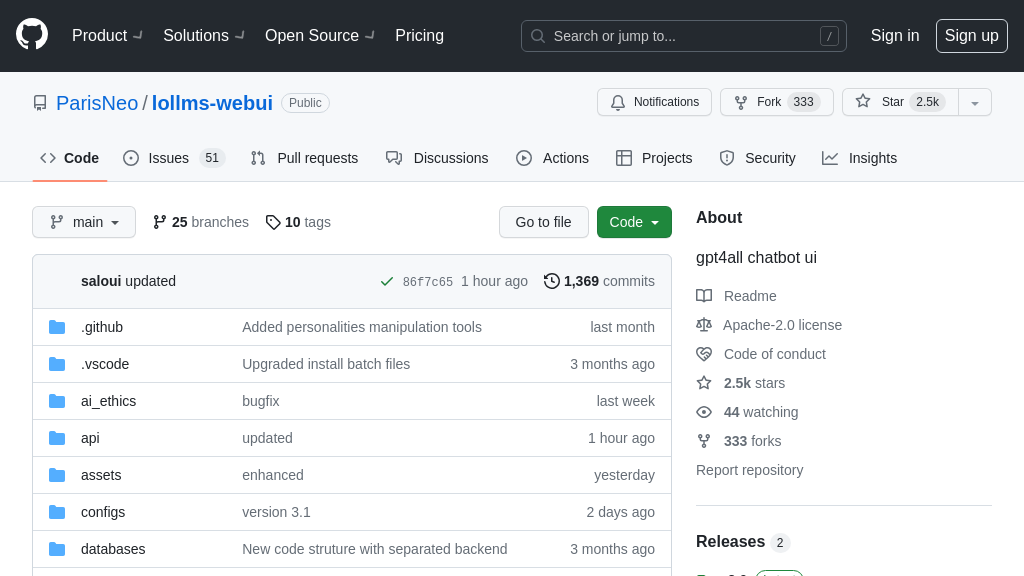Click the Sign up button

(971, 36)
